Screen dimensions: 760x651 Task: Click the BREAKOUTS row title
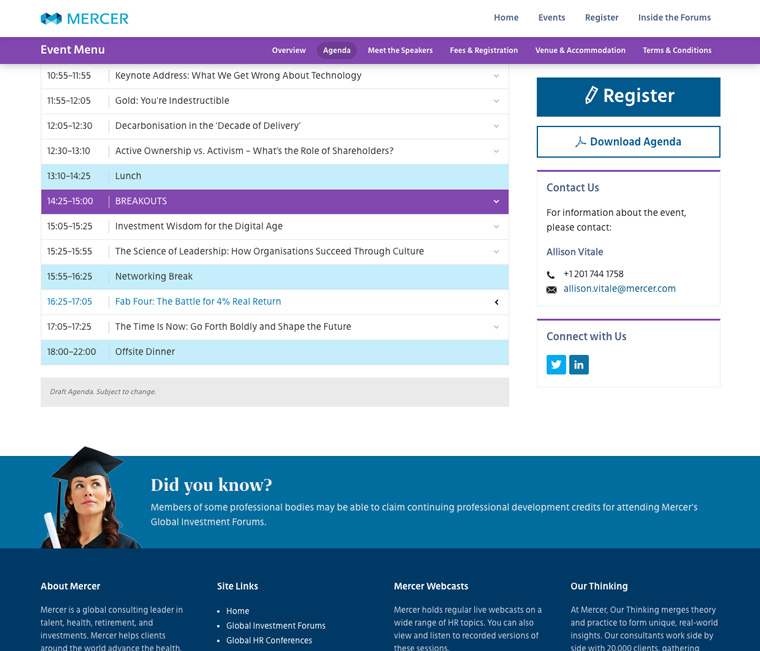tap(141, 201)
